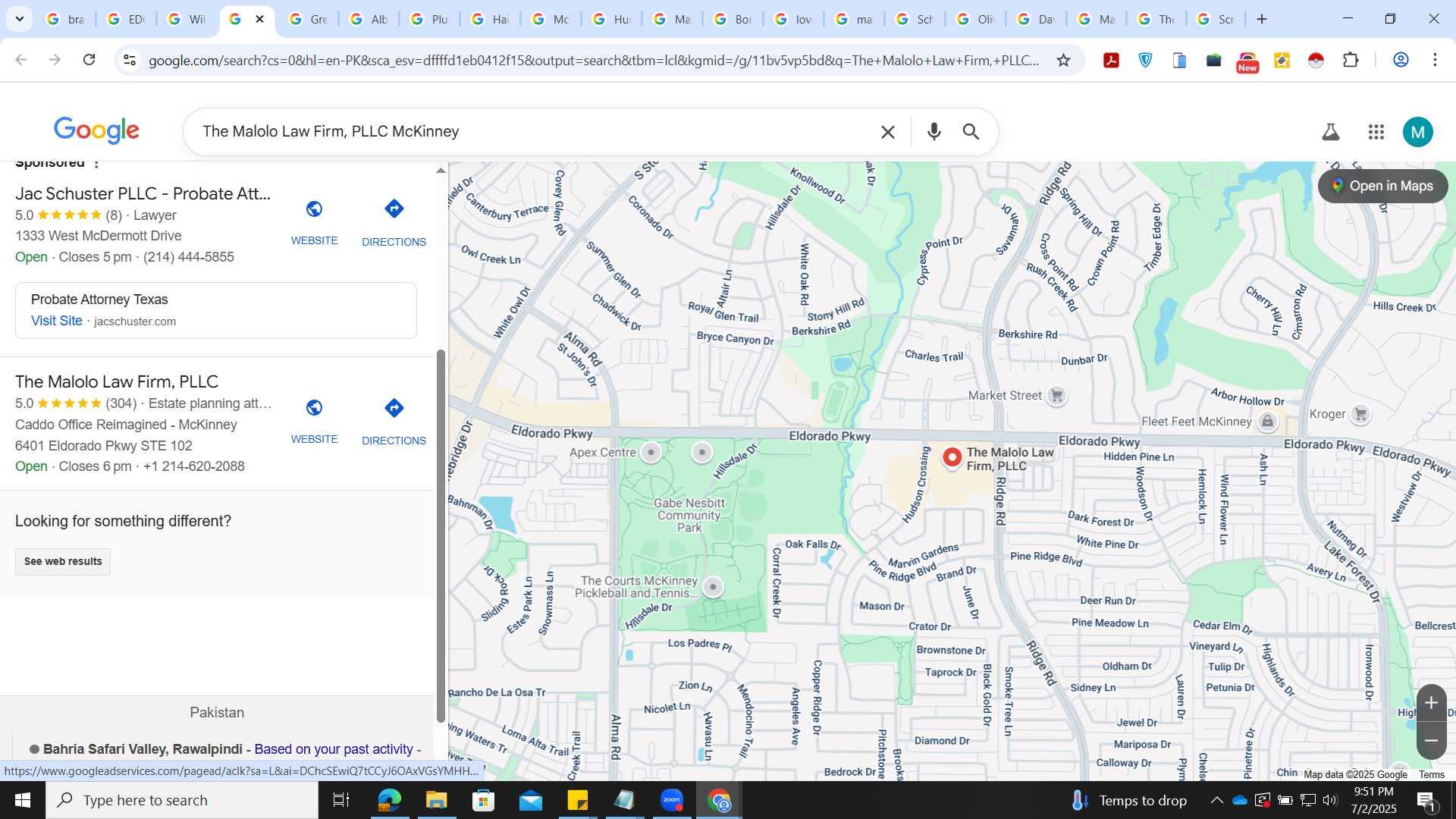The image size is (1456, 819).
Task: Open the blue shield extension icon
Action: coord(1145,60)
